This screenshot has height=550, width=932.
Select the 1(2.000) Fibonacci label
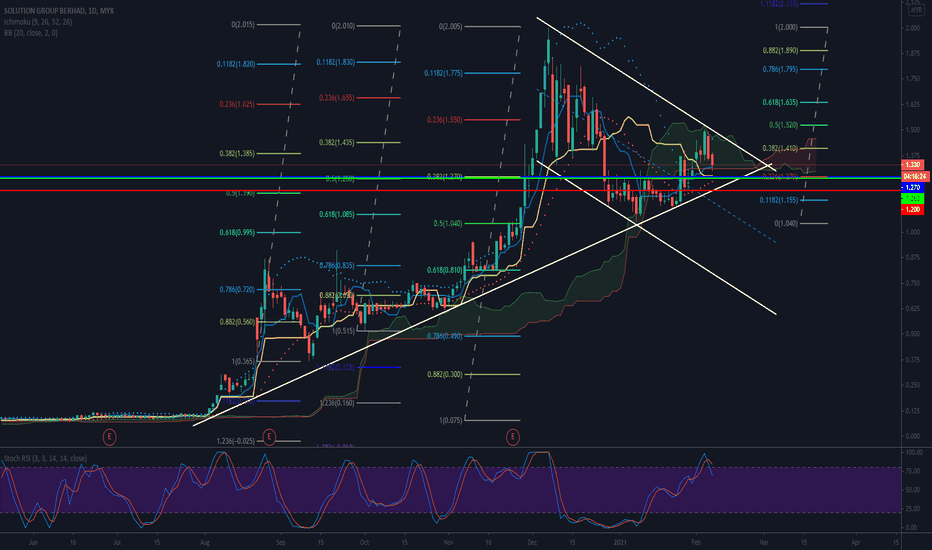pos(786,27)
